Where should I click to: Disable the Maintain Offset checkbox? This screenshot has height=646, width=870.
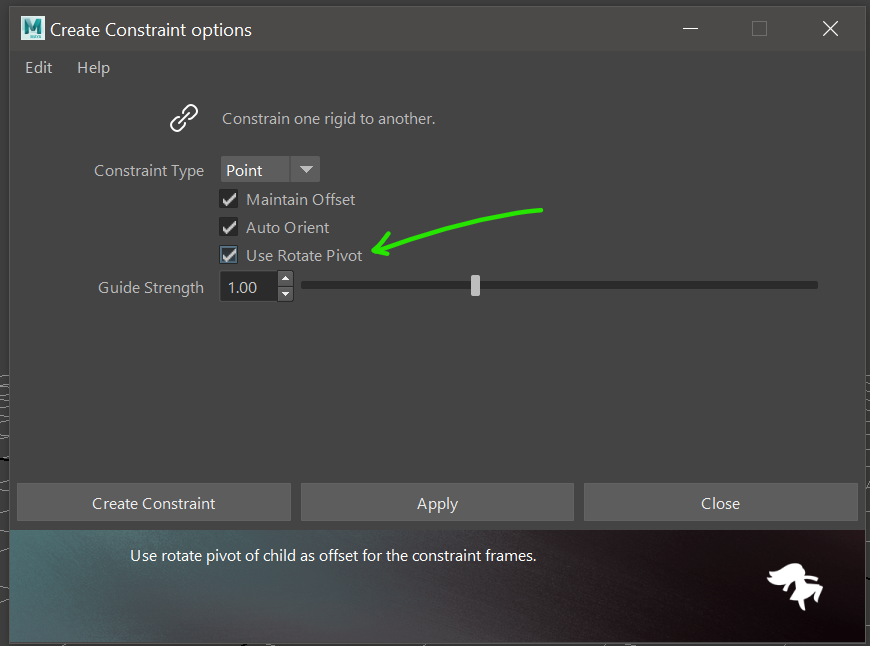tap(230, 199)
